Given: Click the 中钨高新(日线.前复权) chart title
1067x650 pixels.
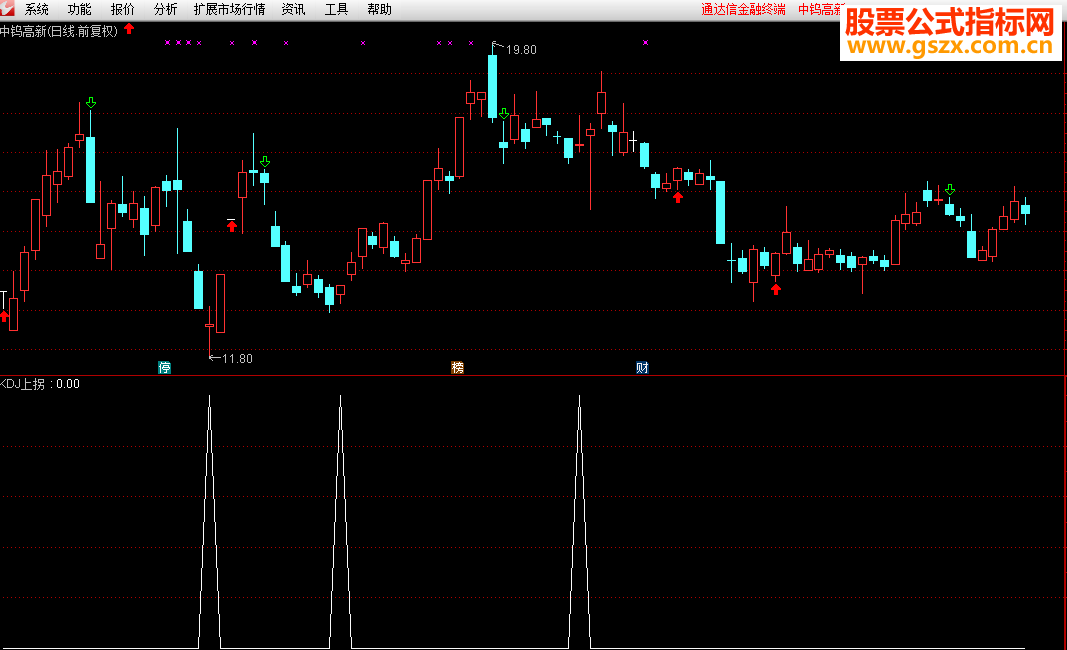Looking at the screenshot, I should pyautogui.click(x=59, y=31).
